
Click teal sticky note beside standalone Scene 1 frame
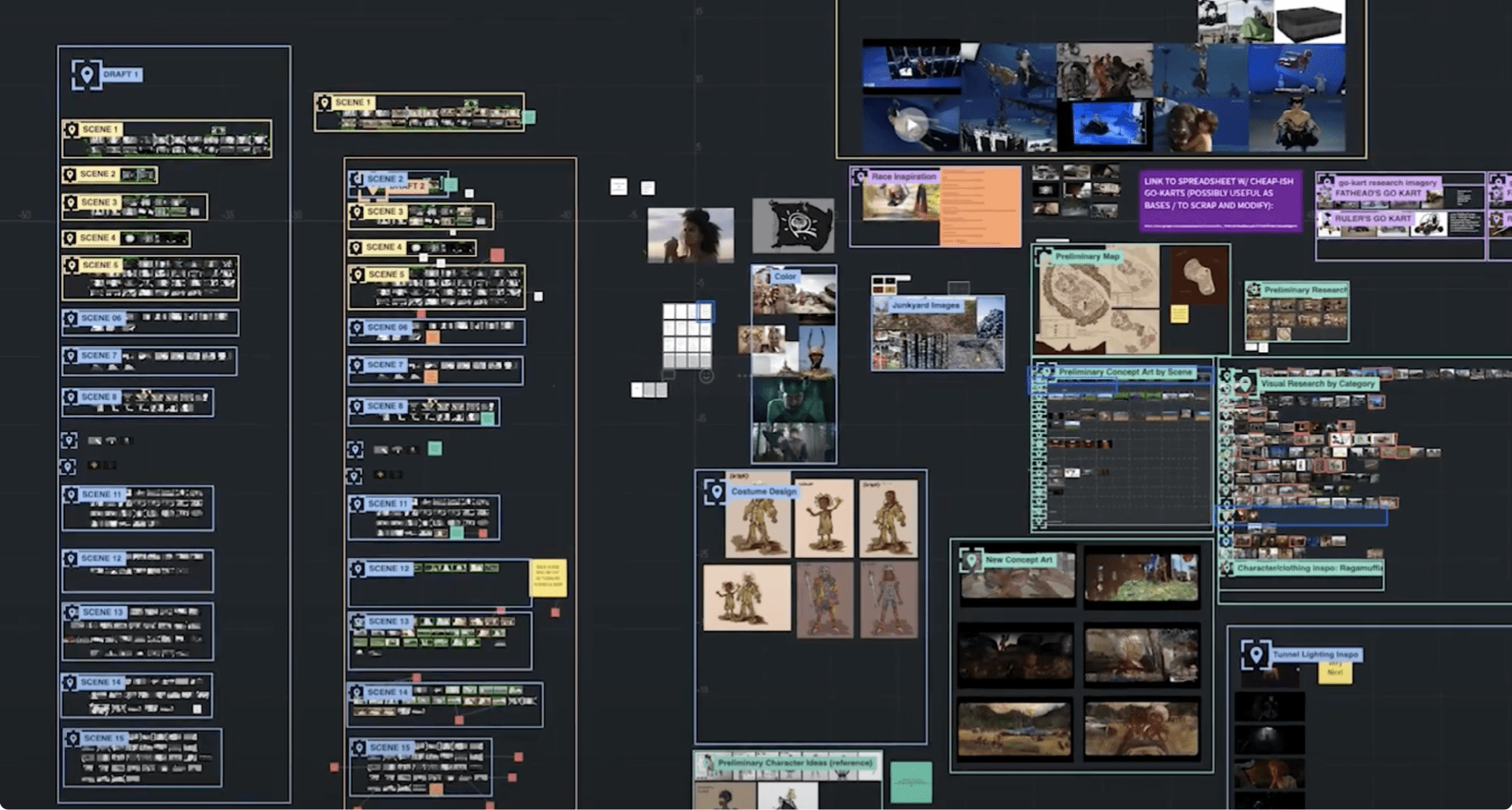point(529,117)
